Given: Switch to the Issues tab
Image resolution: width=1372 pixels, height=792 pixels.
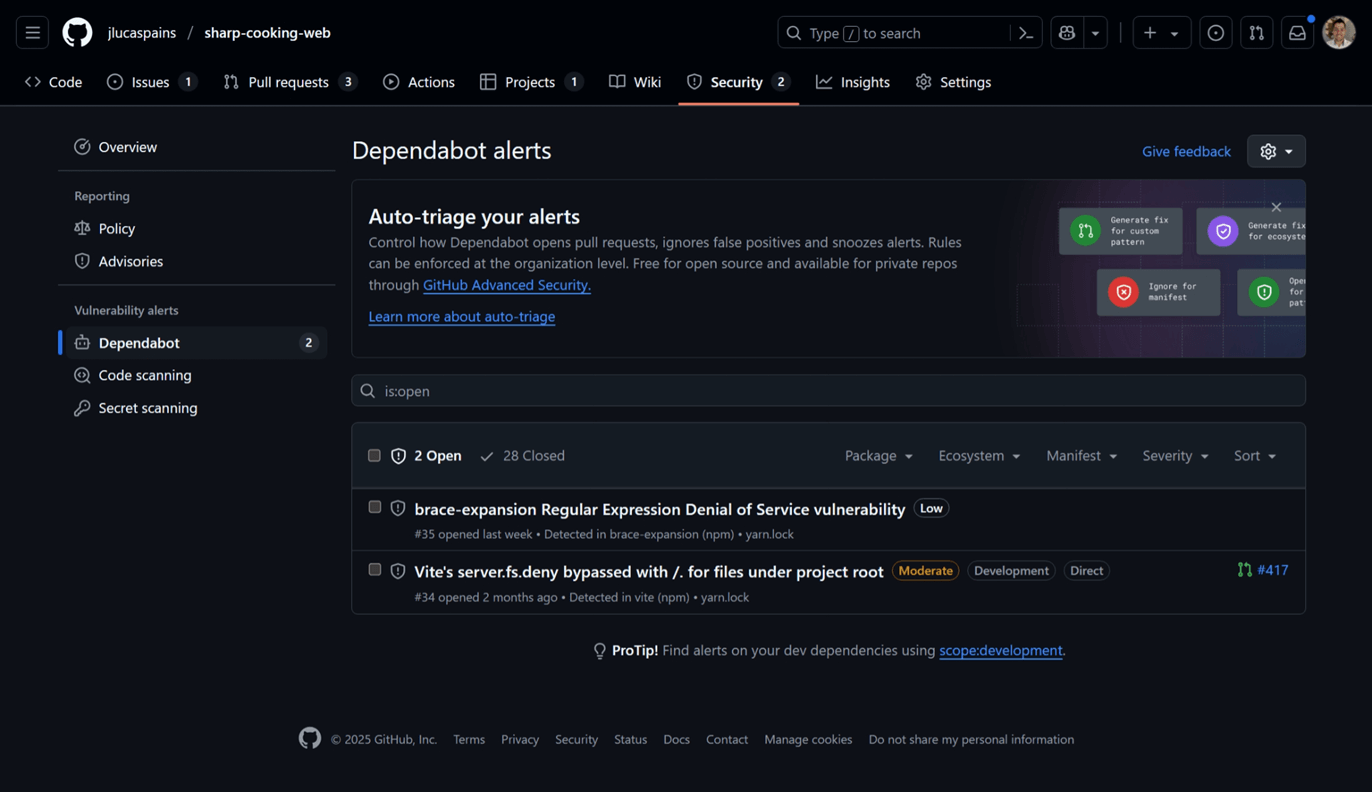Looking at the screenshot, I should coord(151,82).
